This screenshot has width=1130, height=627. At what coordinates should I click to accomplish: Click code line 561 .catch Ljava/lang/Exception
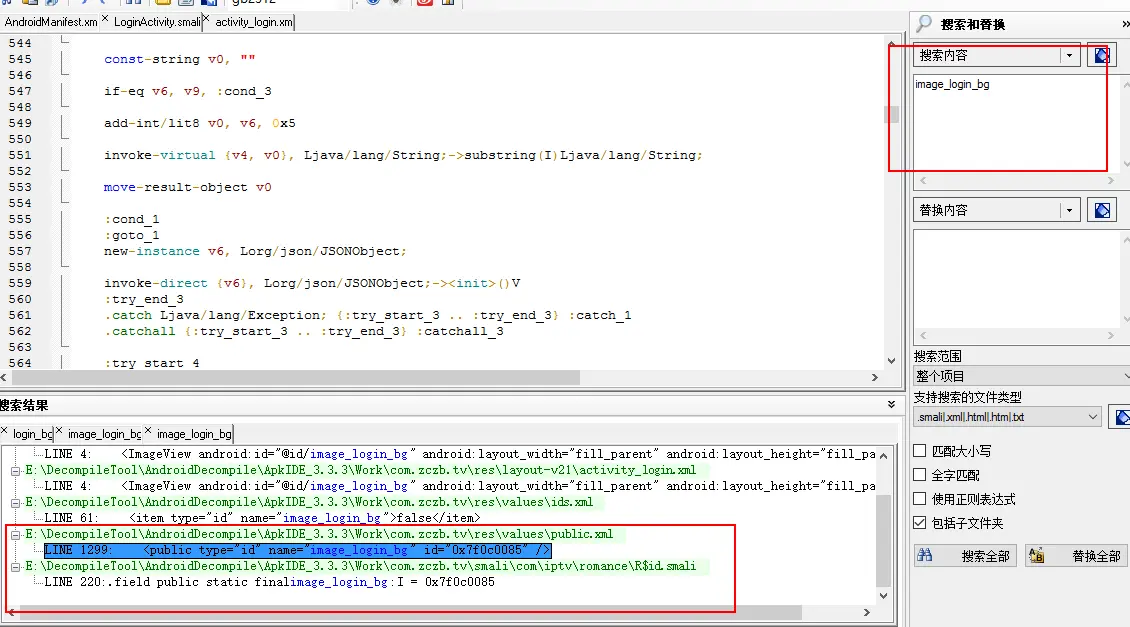pyautogui.click(x=368, y=316)
